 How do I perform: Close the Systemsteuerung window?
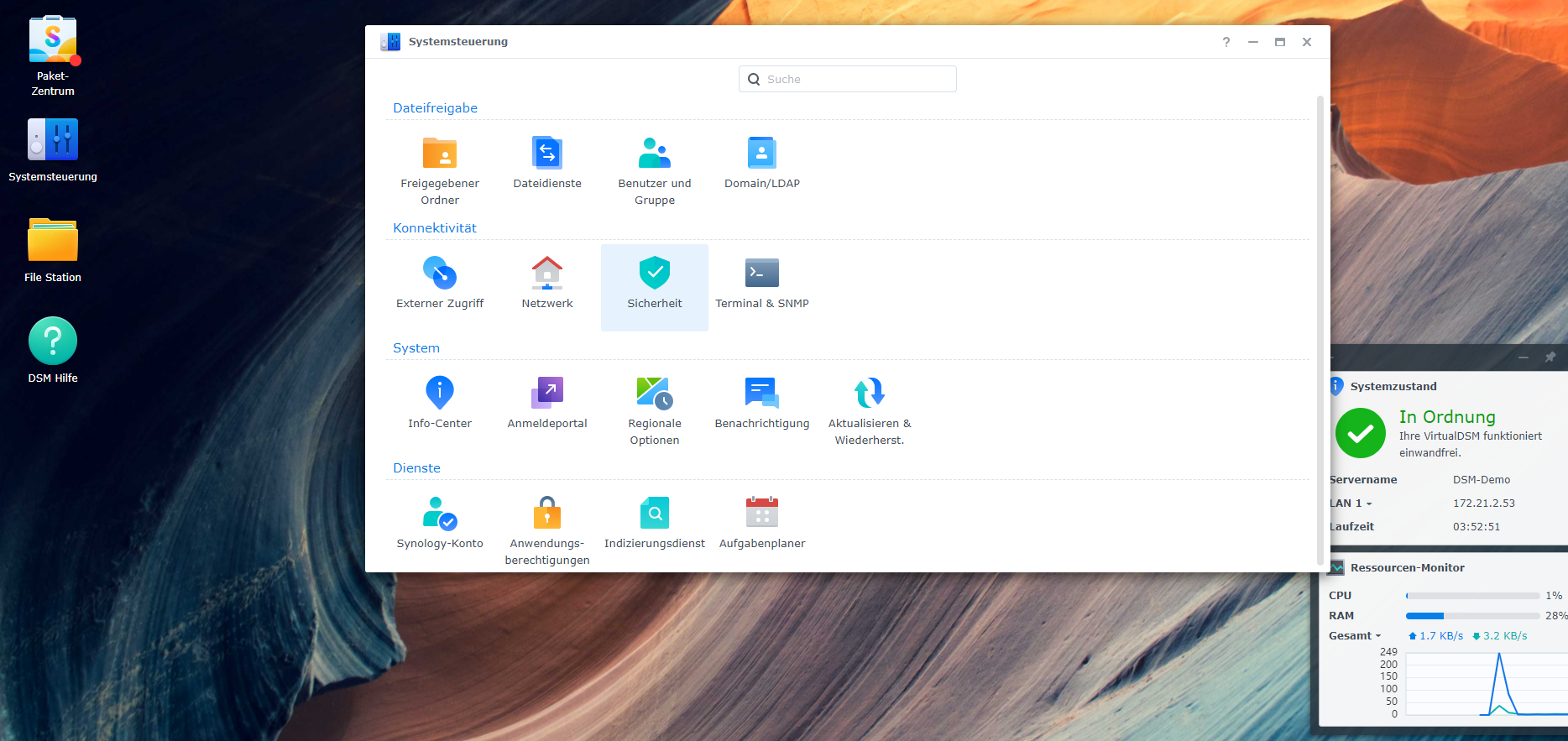pyautogui.click(x=1307, y=42)
